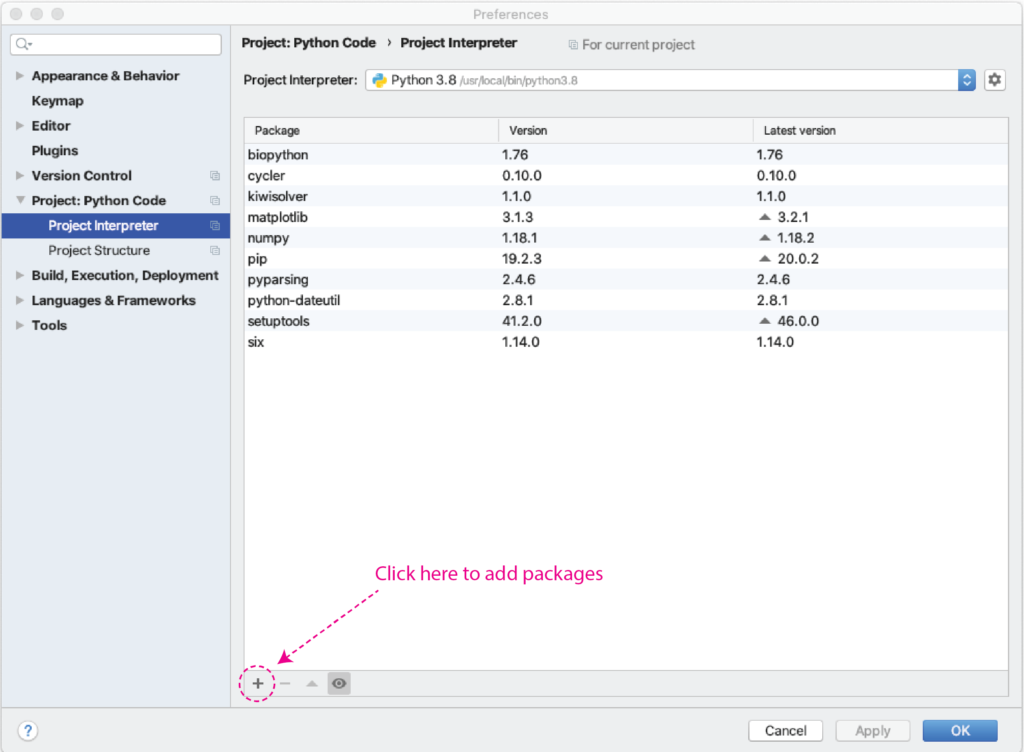1024x752 pixels.
Task: Click the upgrade package arrow icon
Action: click(312, 683)
